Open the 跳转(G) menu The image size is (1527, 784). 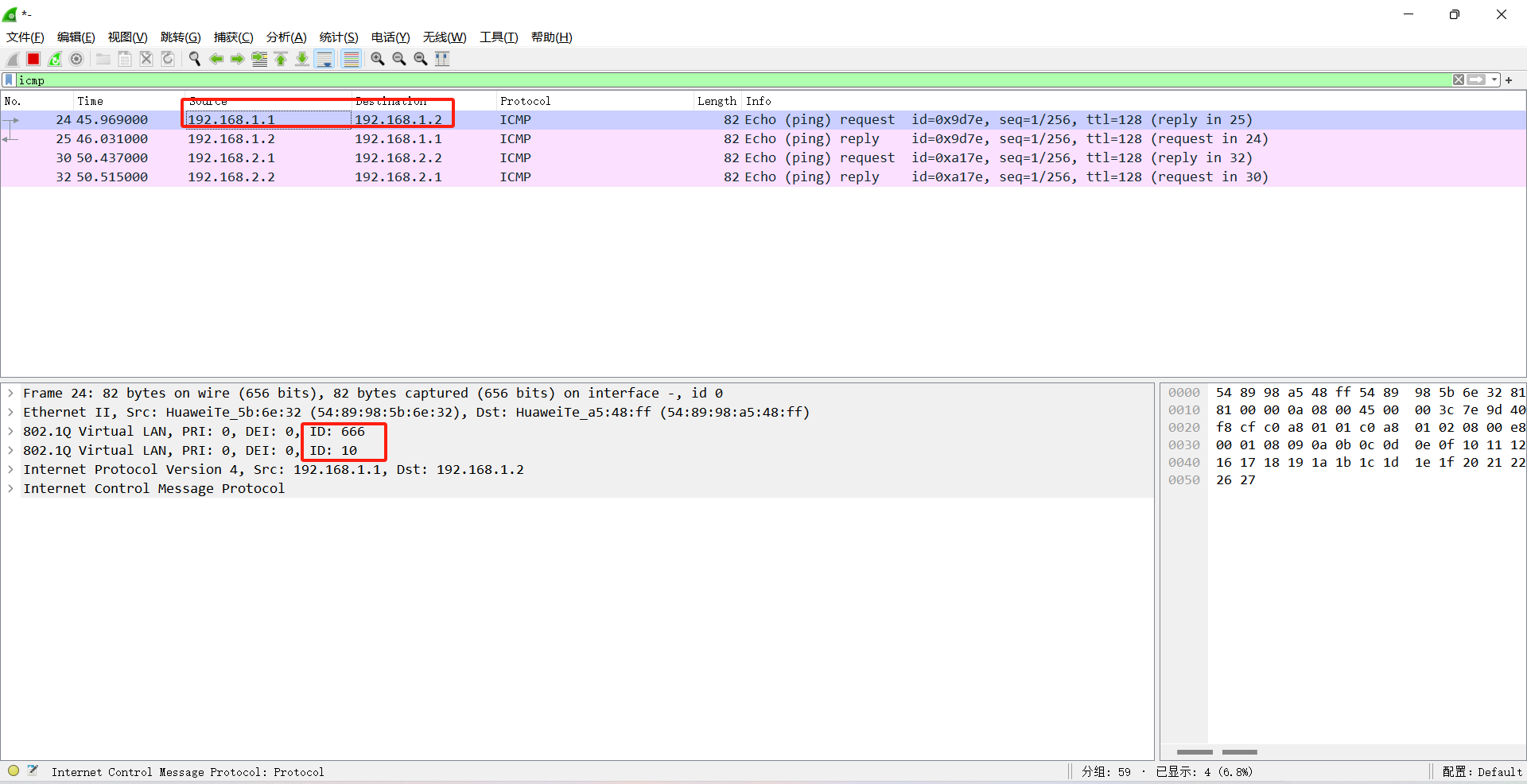pyautogui.click(x=181, y=37)
